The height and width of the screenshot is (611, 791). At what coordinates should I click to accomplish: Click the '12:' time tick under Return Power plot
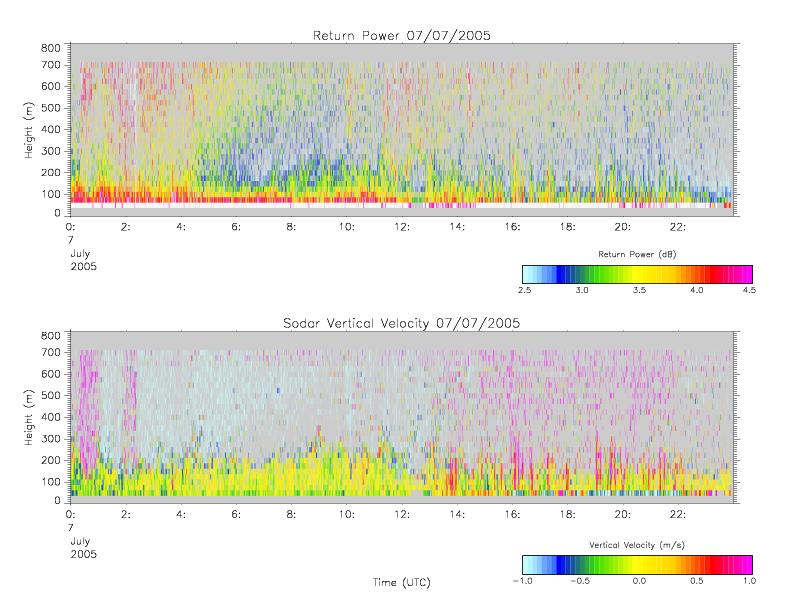pos(402,227)
